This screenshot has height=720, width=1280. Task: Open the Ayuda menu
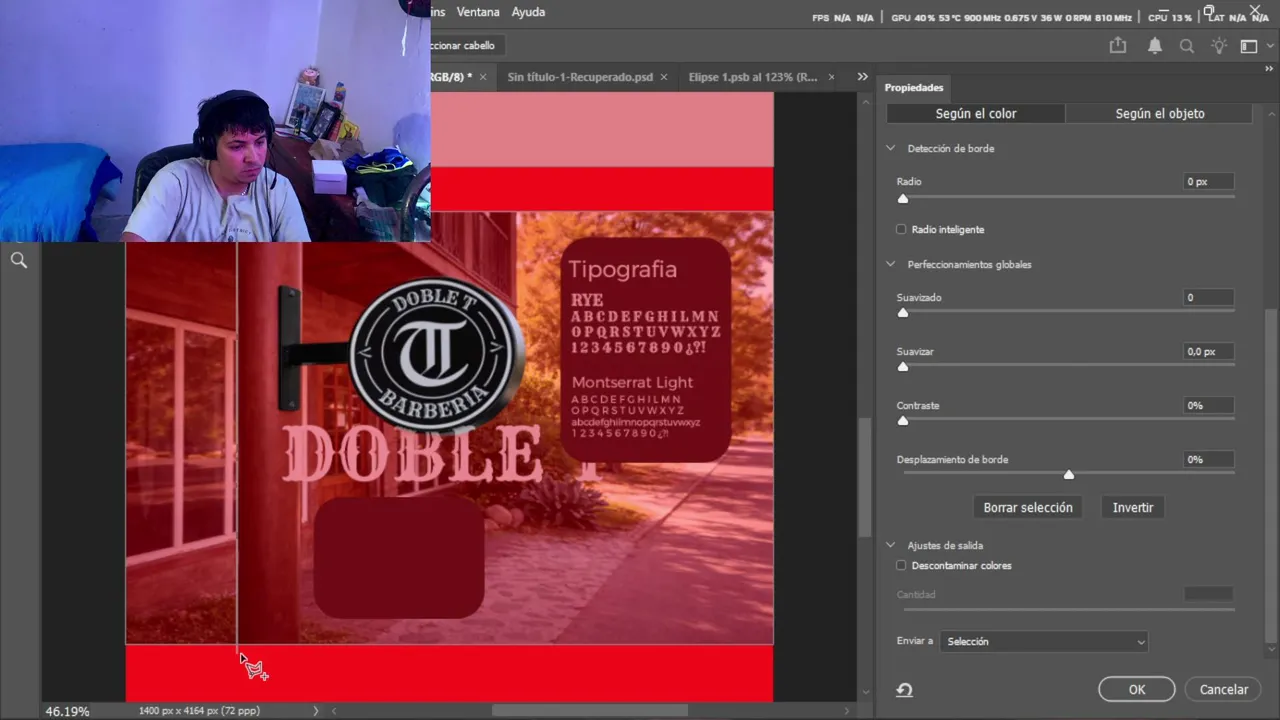(528, 12)
